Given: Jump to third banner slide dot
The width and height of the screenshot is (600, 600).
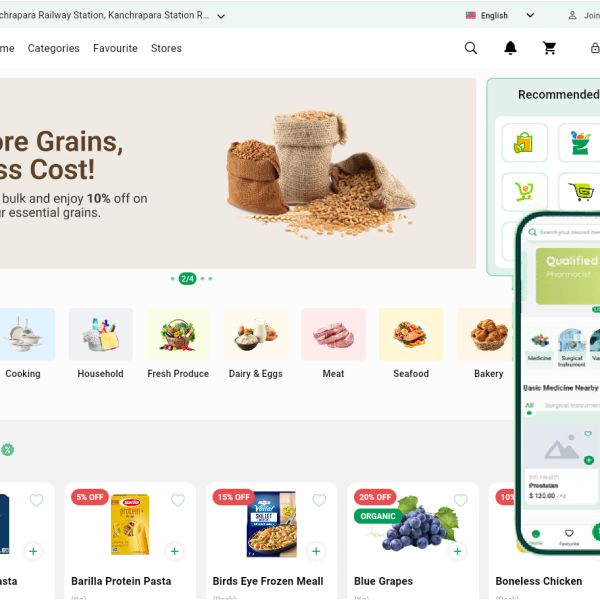Looking at the screenshot, I should click(x=202, y=279).
